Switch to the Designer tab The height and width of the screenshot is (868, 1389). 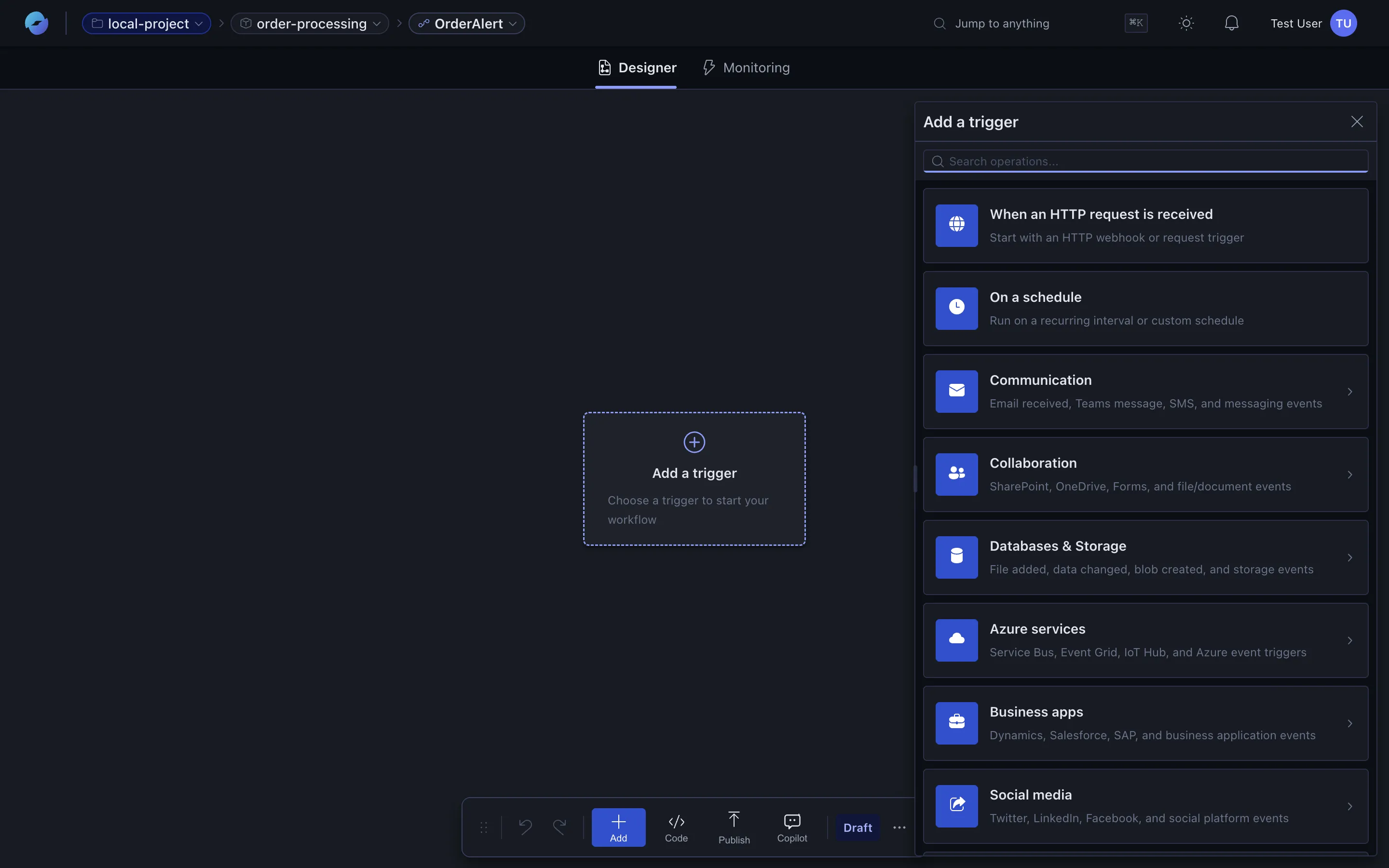point(636,68)
